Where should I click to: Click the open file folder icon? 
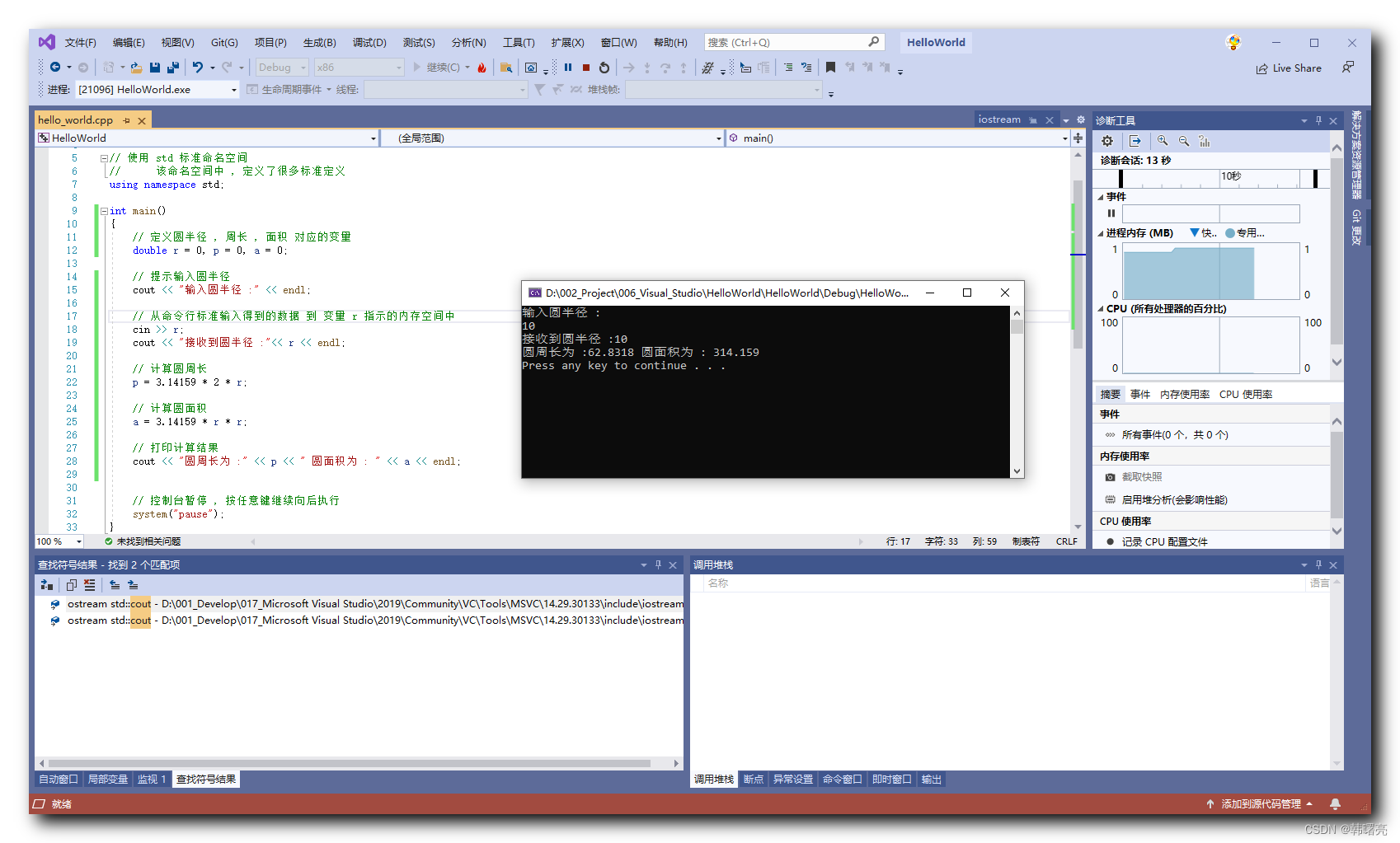[136, 68]
